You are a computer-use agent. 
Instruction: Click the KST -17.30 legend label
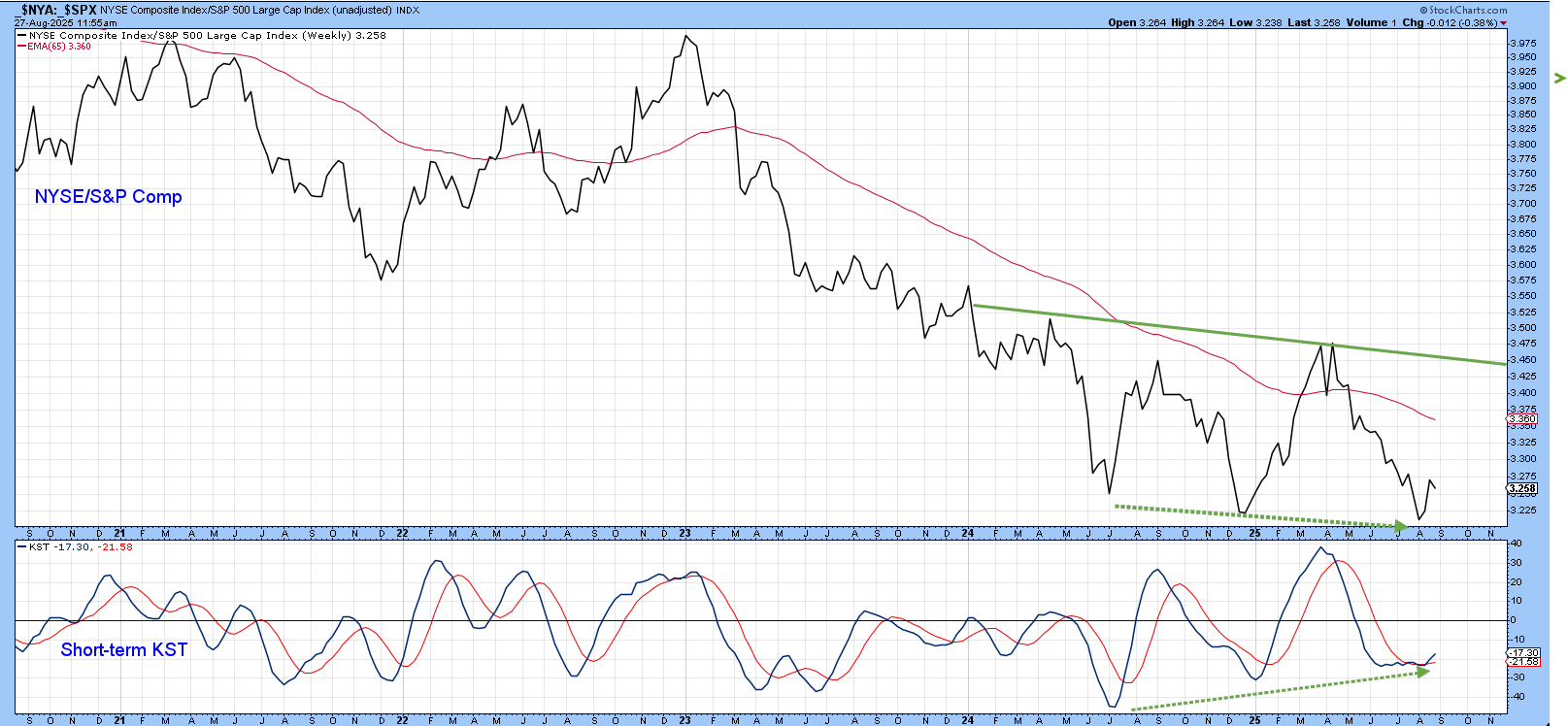(x=60, y=547)
